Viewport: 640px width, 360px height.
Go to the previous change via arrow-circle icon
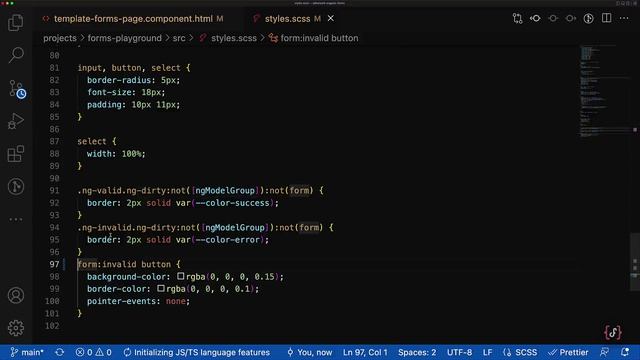(535, 18)
